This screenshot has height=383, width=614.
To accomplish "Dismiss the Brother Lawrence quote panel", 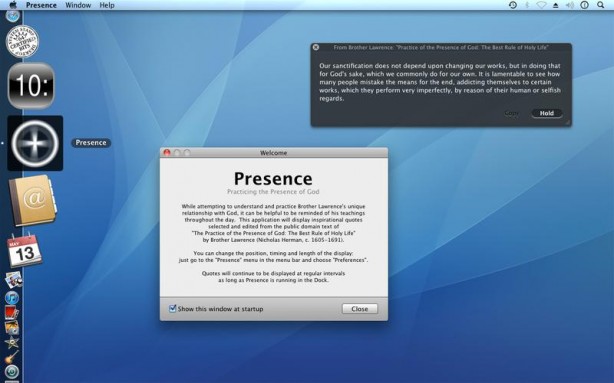I will (316, 47).
